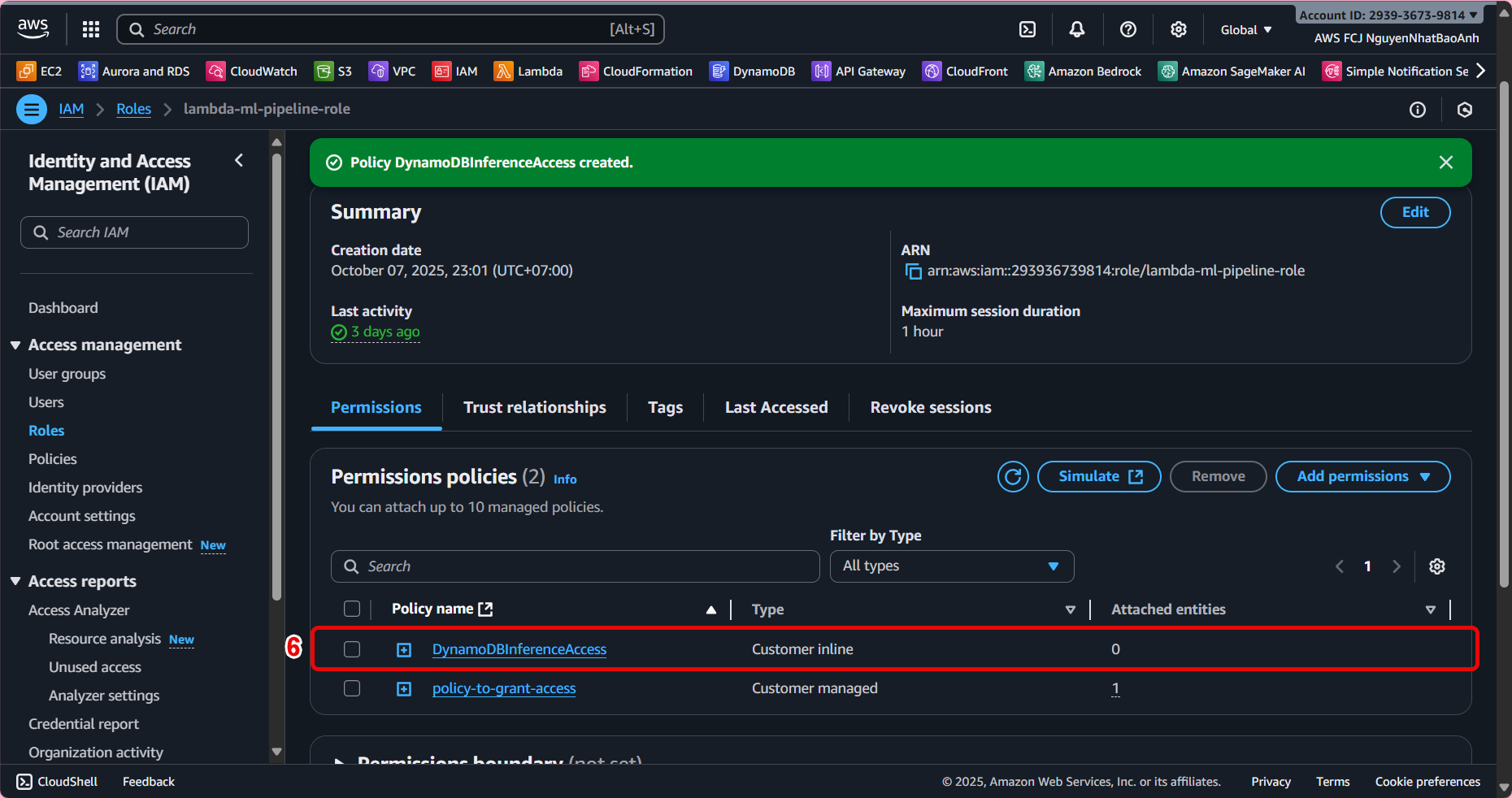Go to Roles via breadcrumb
This screenshot has height=798, width=1512.
(133, 109)
